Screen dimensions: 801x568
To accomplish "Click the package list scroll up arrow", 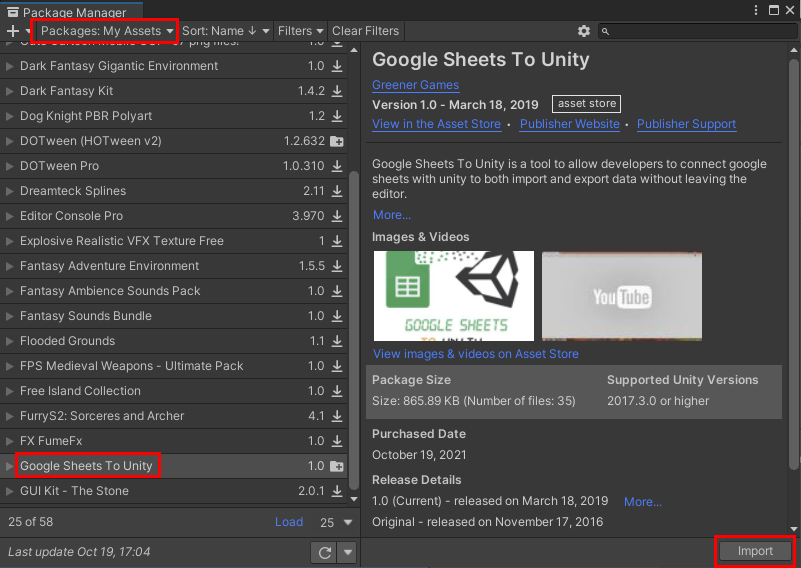I will 354,50.
